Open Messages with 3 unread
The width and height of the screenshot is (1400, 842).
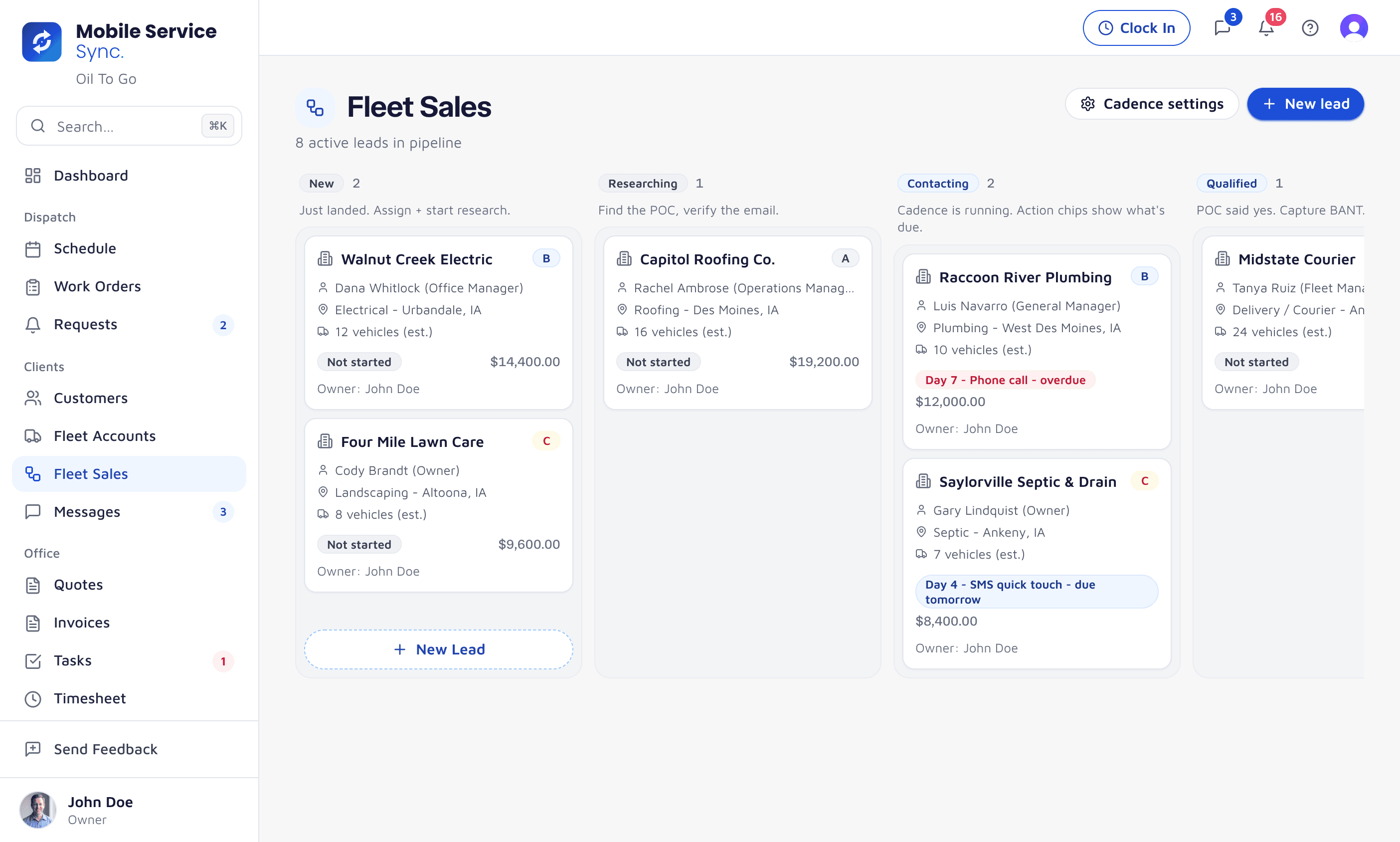(129, 512)
